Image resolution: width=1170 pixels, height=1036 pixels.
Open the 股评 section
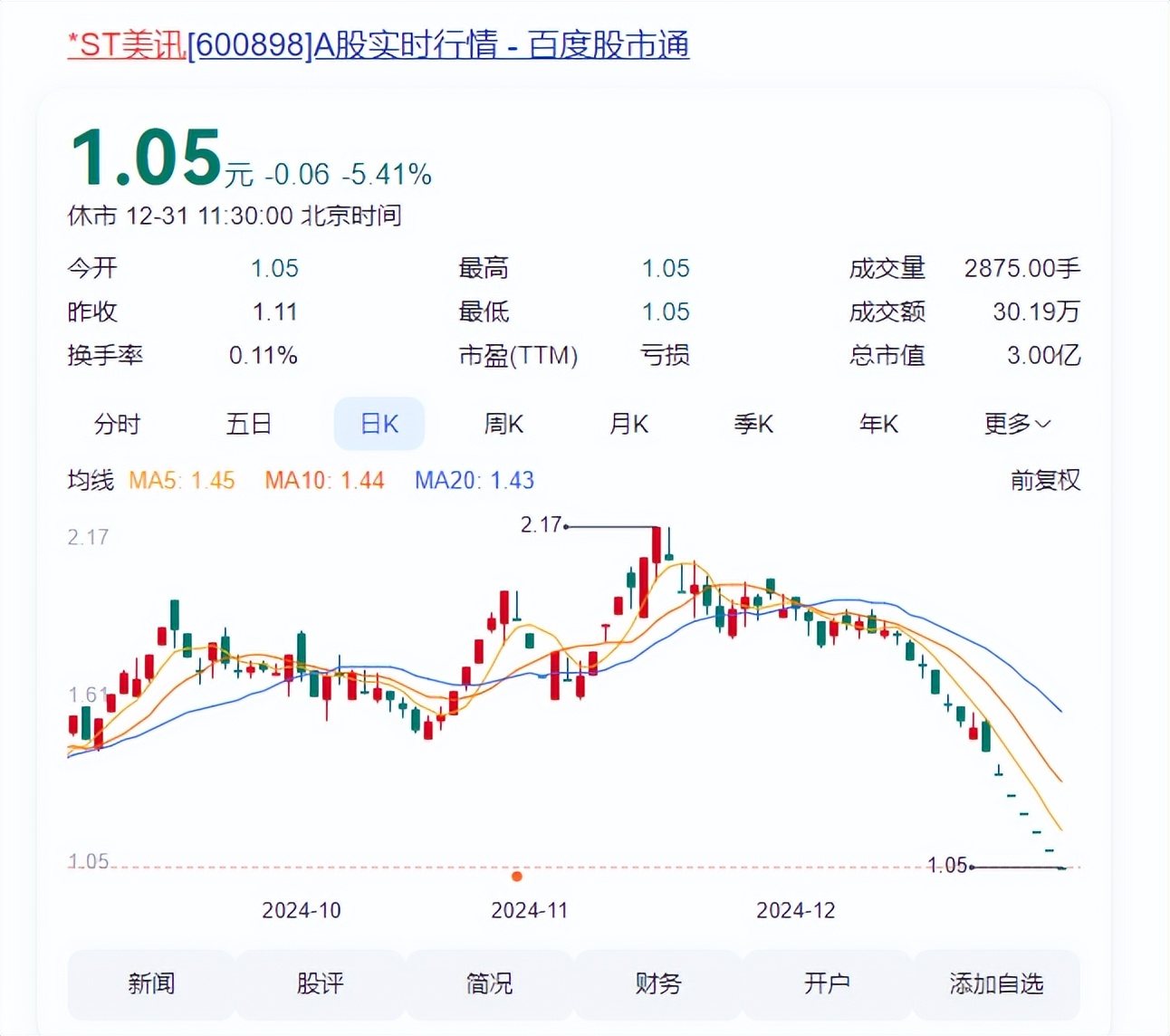[321, 983]
